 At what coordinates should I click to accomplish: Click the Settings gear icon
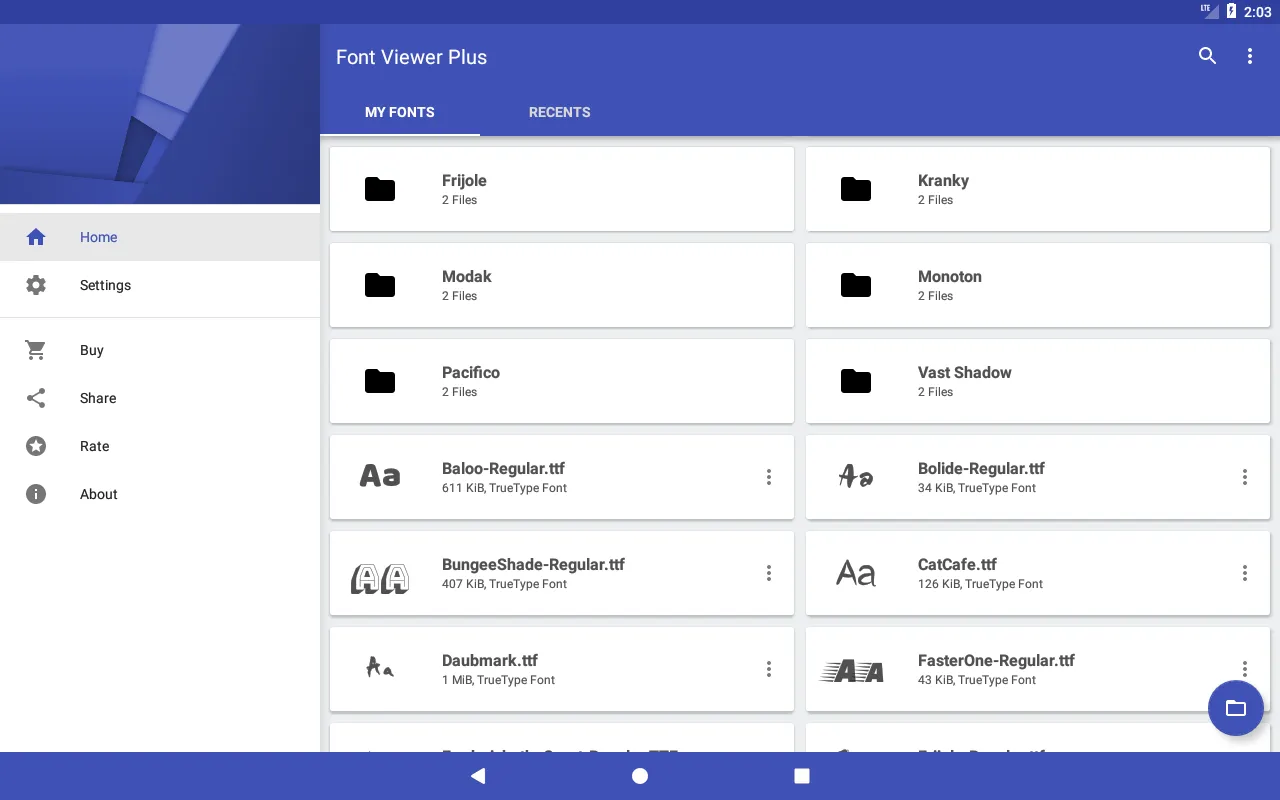click(x=36, y=285)
